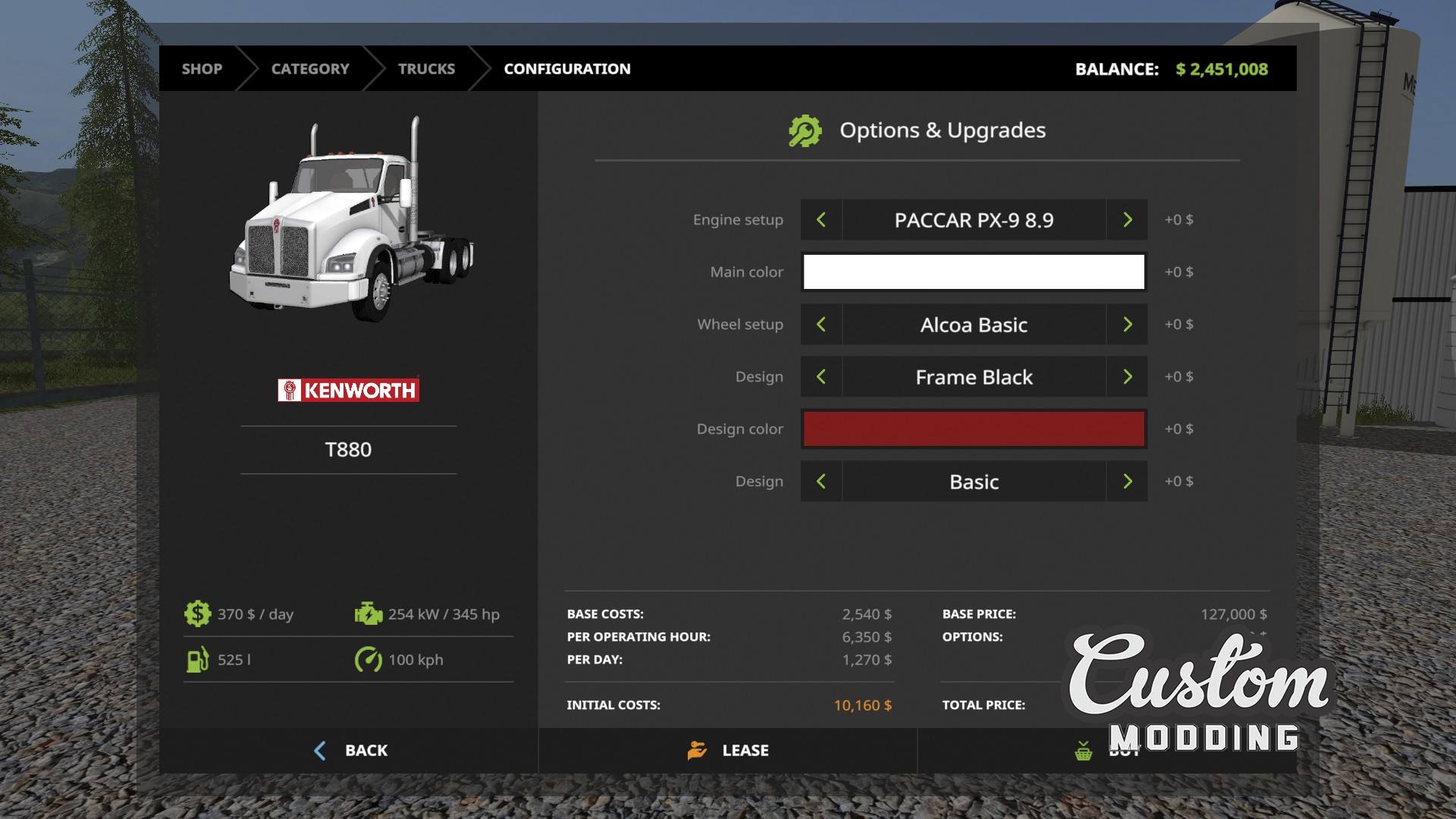
Task: Choose next design after Frame Black
Action: pyautogui.click(x=1127, y=377)
